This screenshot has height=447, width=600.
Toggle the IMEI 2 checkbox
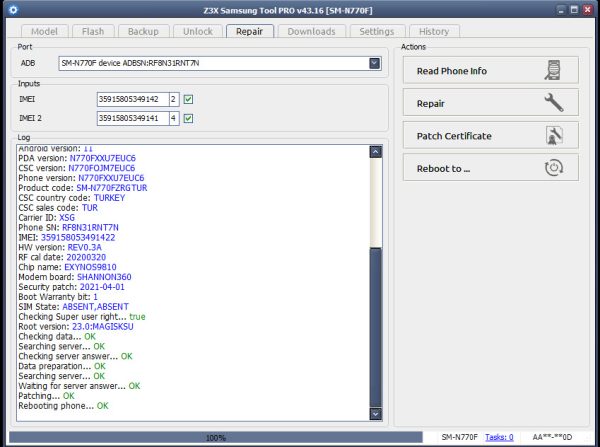tap(188, 118)
